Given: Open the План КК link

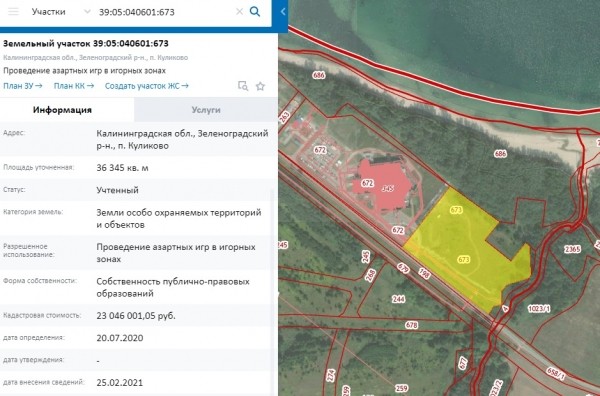Looking at the screenshot, I should click(74, 86).
